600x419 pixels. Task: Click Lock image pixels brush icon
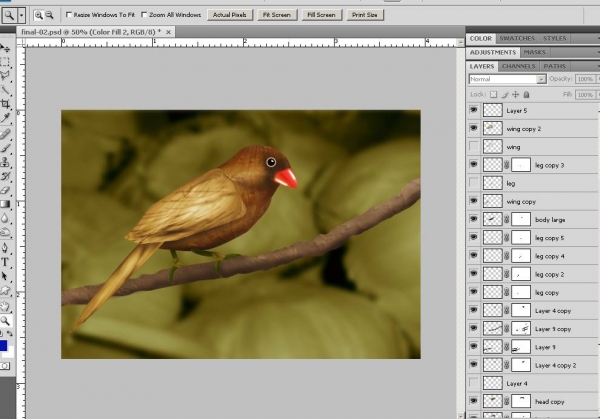click(x=505, y=95)
